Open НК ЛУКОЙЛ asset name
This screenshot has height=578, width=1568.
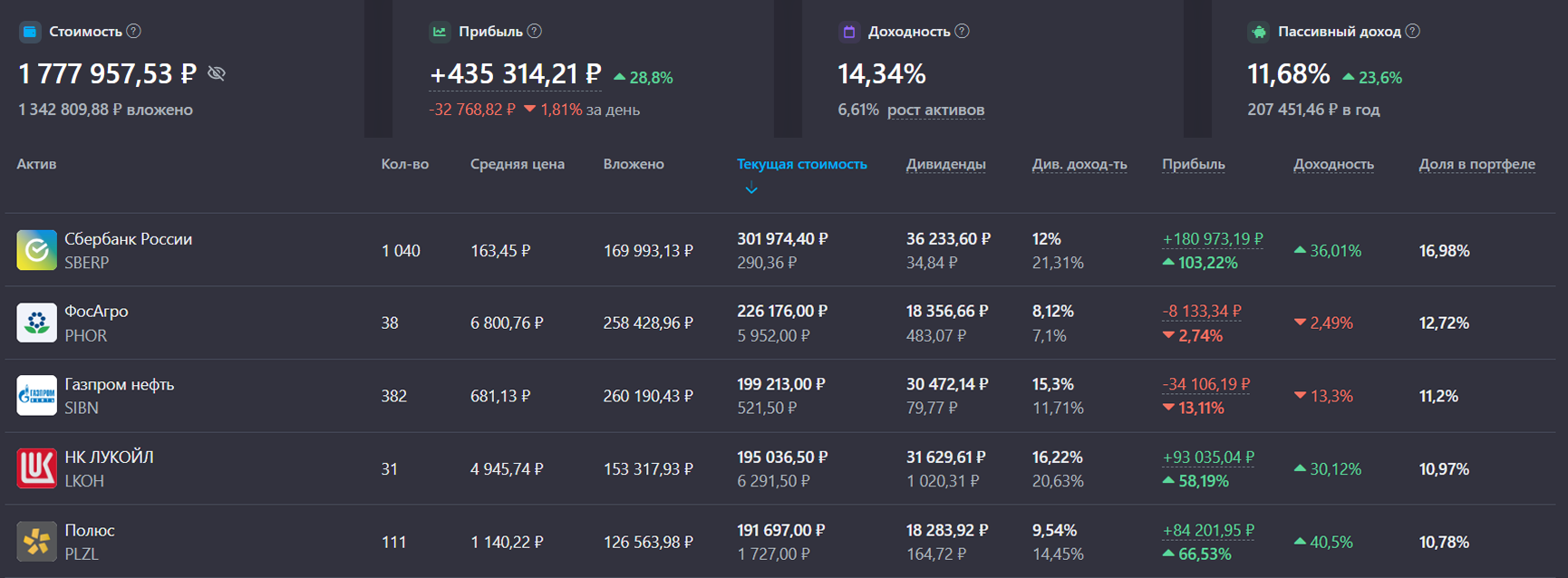click(109, 458)
